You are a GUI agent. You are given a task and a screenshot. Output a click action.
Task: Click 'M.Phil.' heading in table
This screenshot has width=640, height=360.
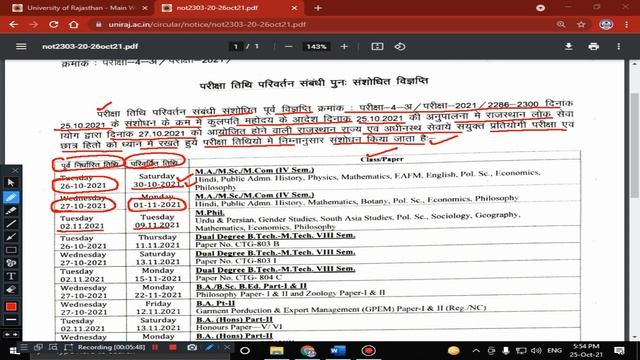click(x=210, y=213)
